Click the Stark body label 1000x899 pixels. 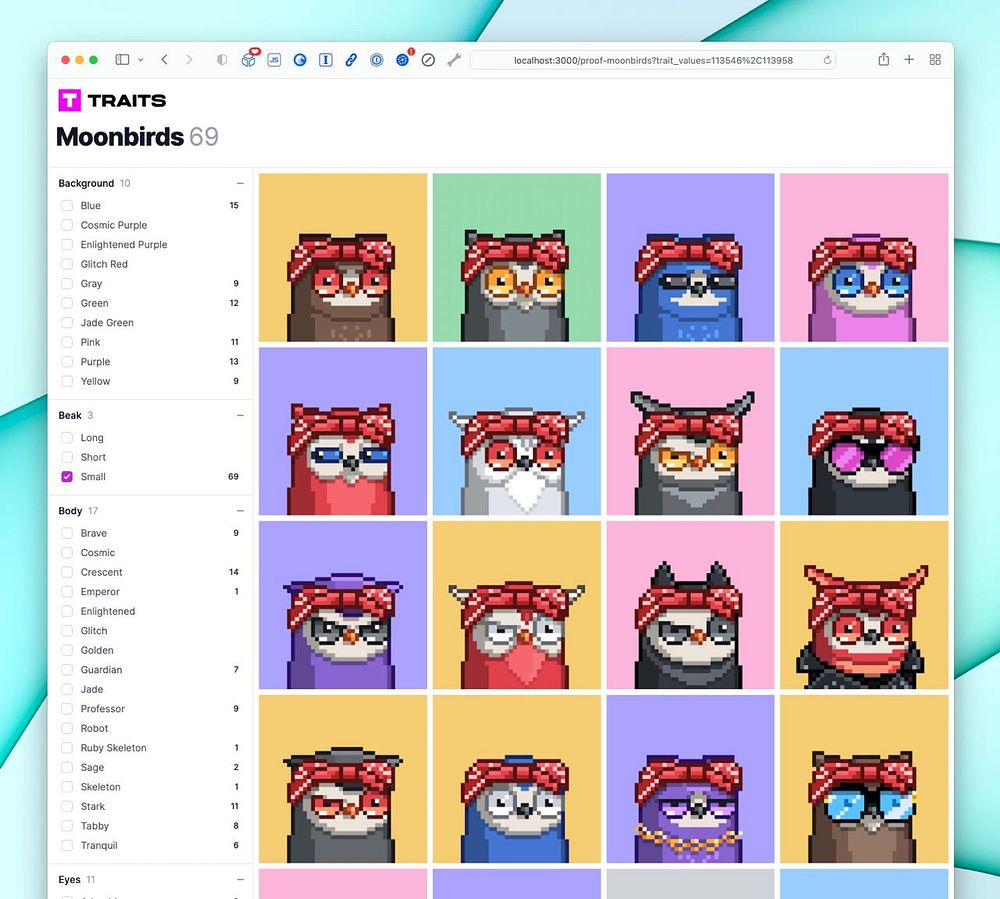[92, 807]
